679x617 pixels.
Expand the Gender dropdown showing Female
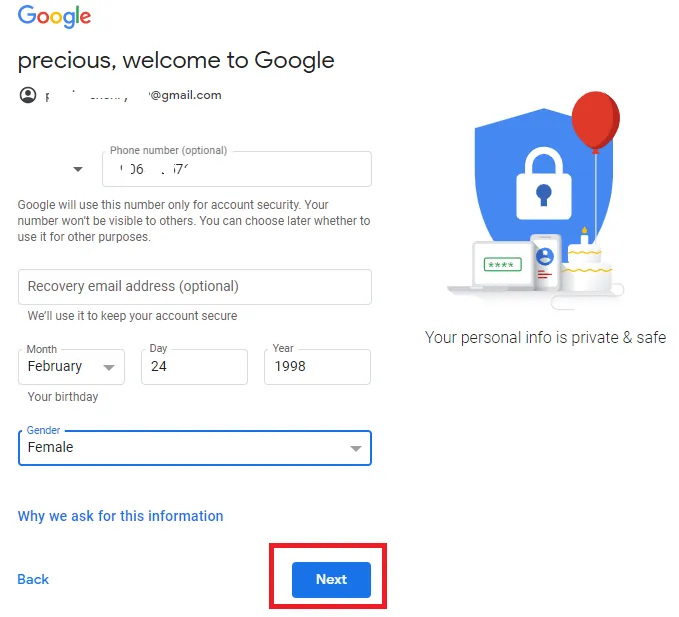pos(195,448)
